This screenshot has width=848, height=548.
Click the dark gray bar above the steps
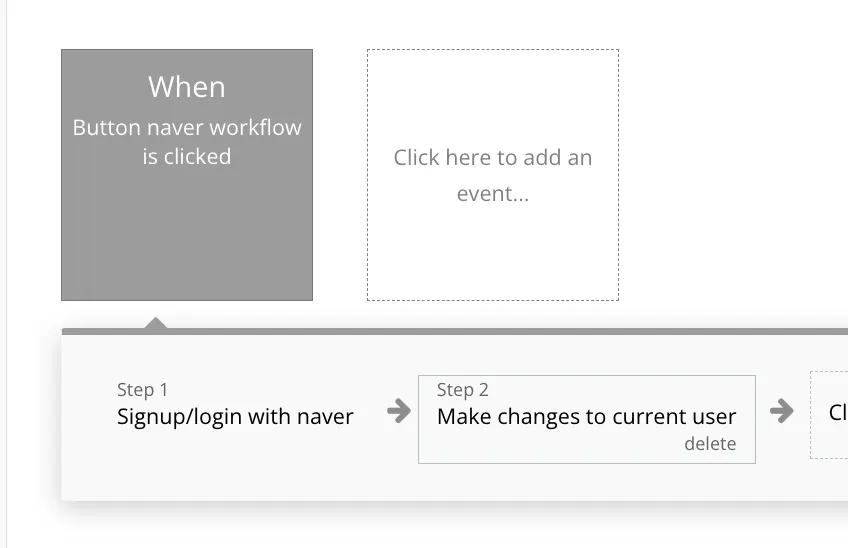500,331
